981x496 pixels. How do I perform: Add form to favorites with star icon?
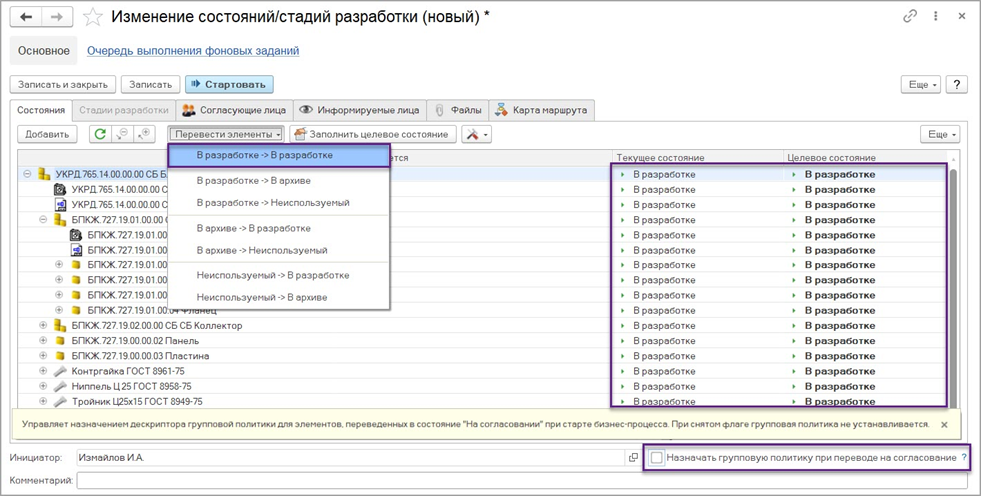(92, 17)
